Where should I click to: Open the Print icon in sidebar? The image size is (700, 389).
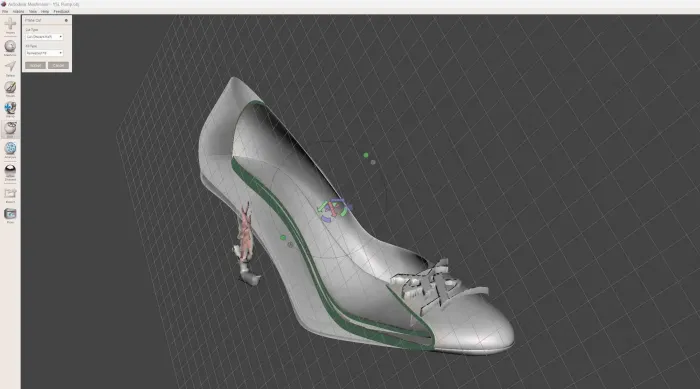10,214
